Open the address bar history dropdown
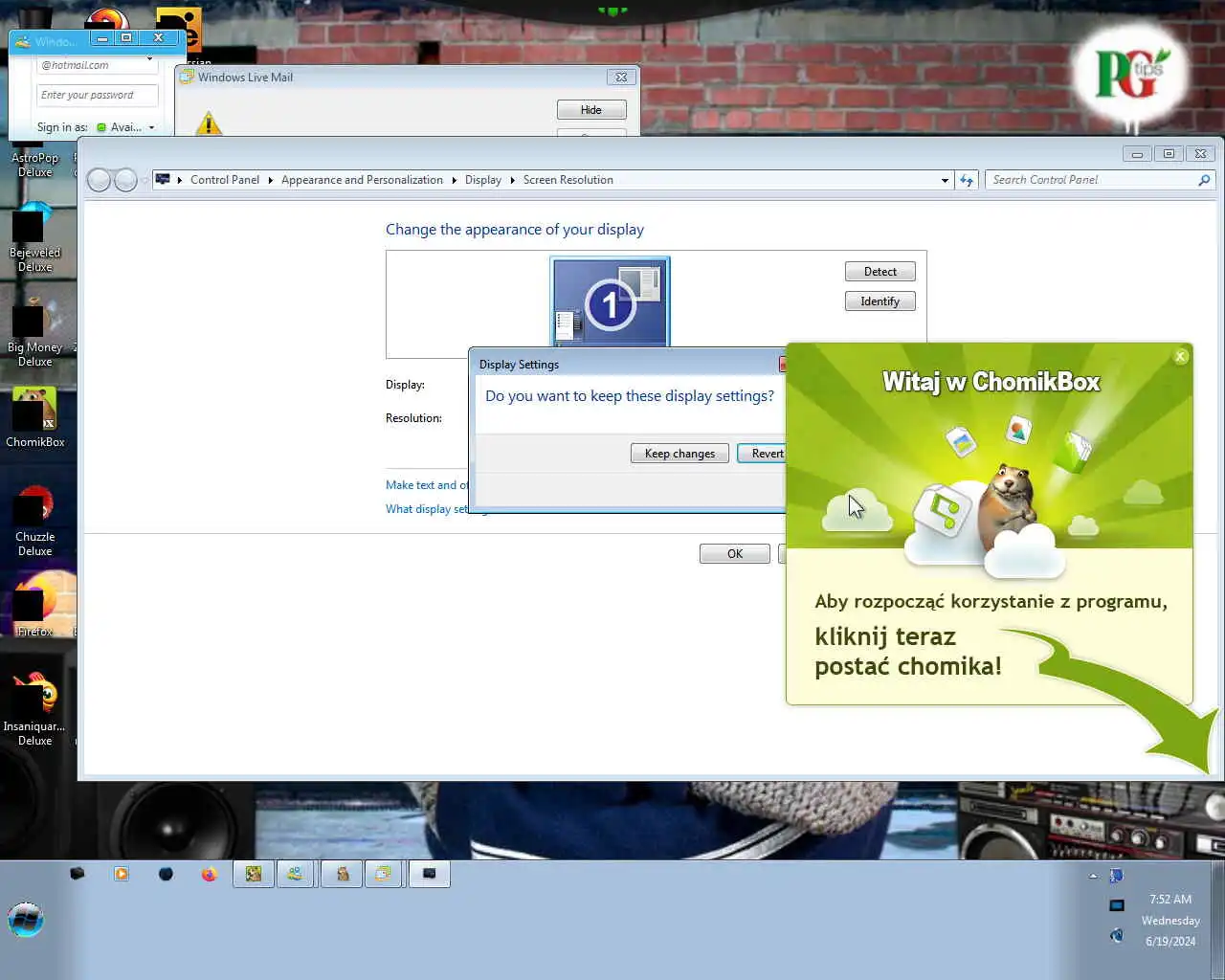The image size is (1225, 980). coord(945,180)
